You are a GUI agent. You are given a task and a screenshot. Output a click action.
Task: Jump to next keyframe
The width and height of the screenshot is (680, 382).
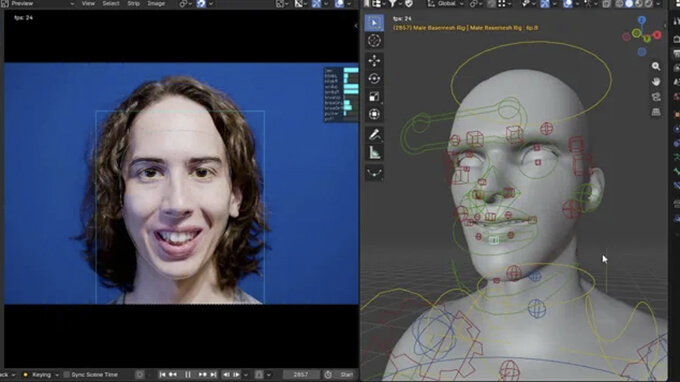[203, 375]
